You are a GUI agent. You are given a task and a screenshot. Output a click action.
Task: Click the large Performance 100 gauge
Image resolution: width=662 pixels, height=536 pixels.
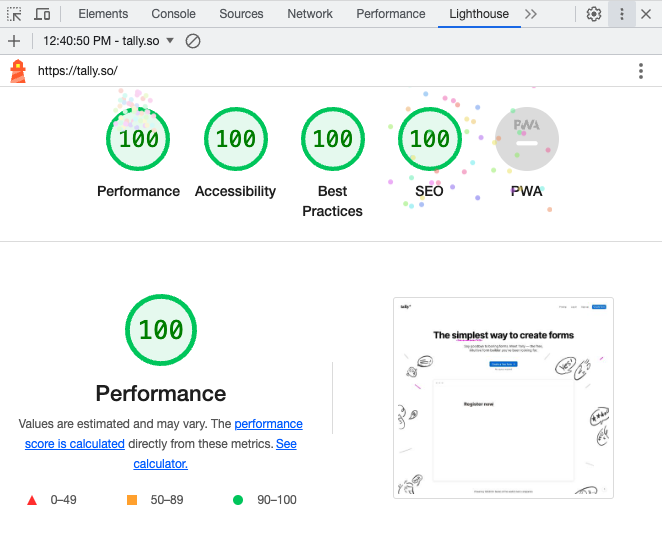coord(161,330)
